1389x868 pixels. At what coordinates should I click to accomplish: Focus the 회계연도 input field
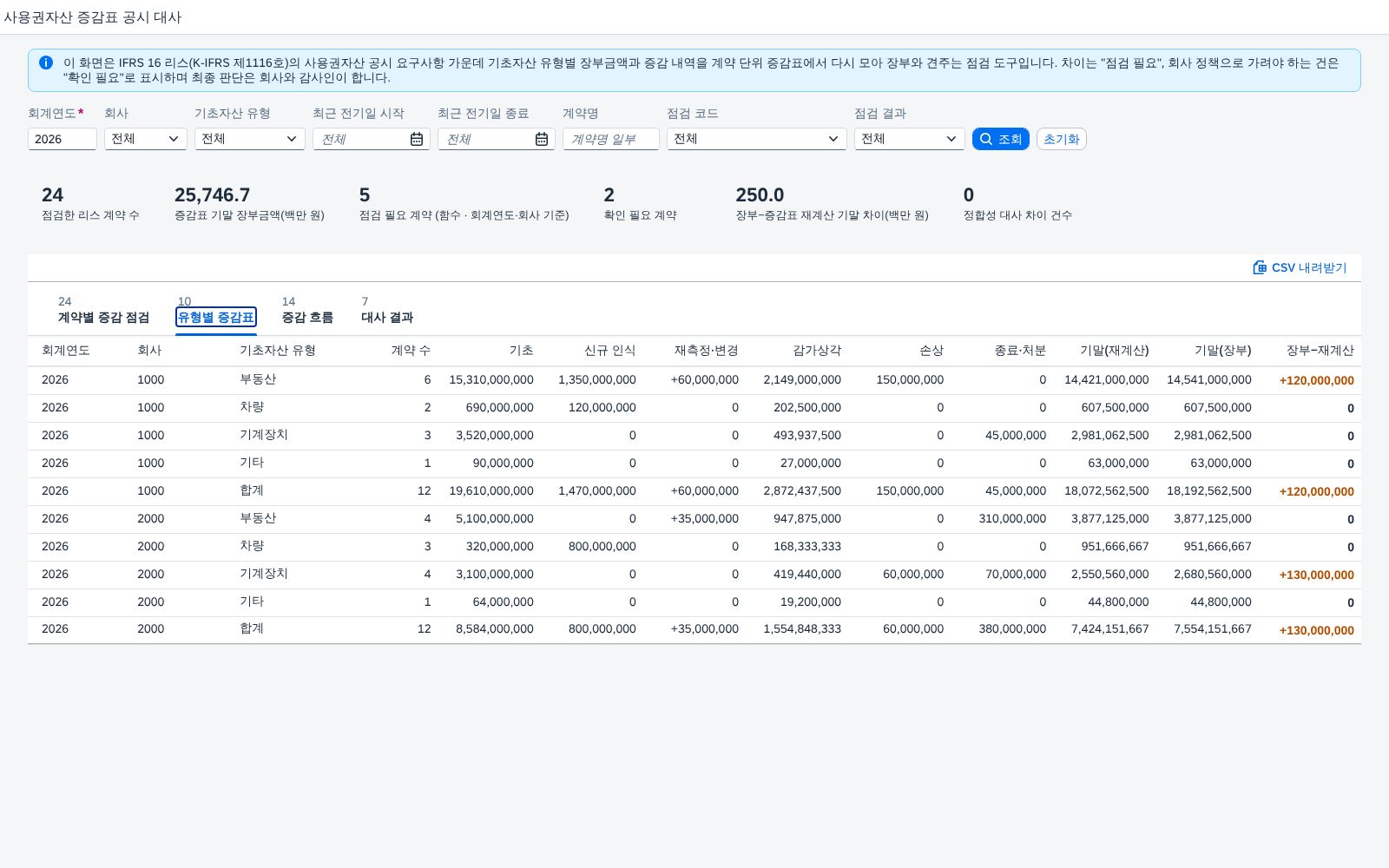(63, 139)
